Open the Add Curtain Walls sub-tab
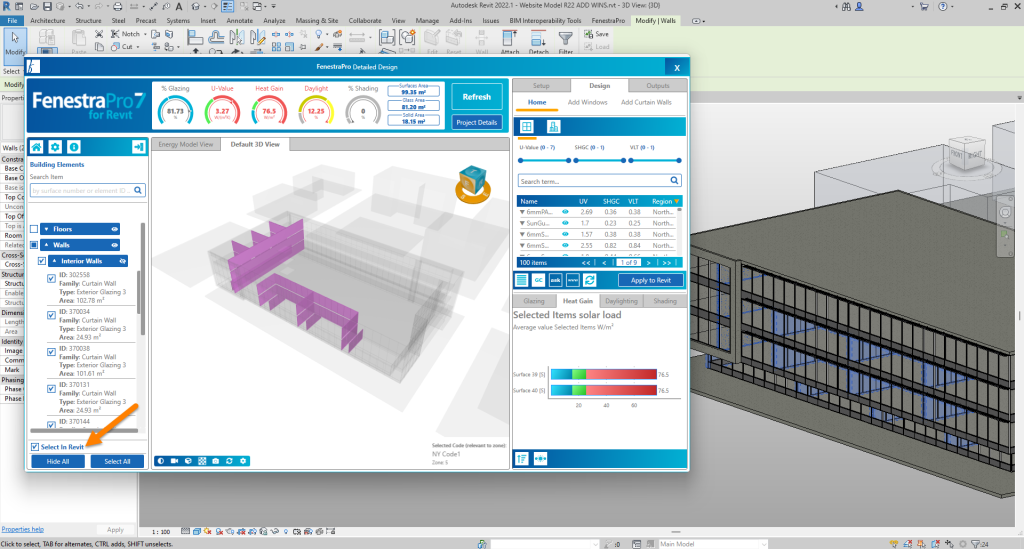 coord(646,102)
